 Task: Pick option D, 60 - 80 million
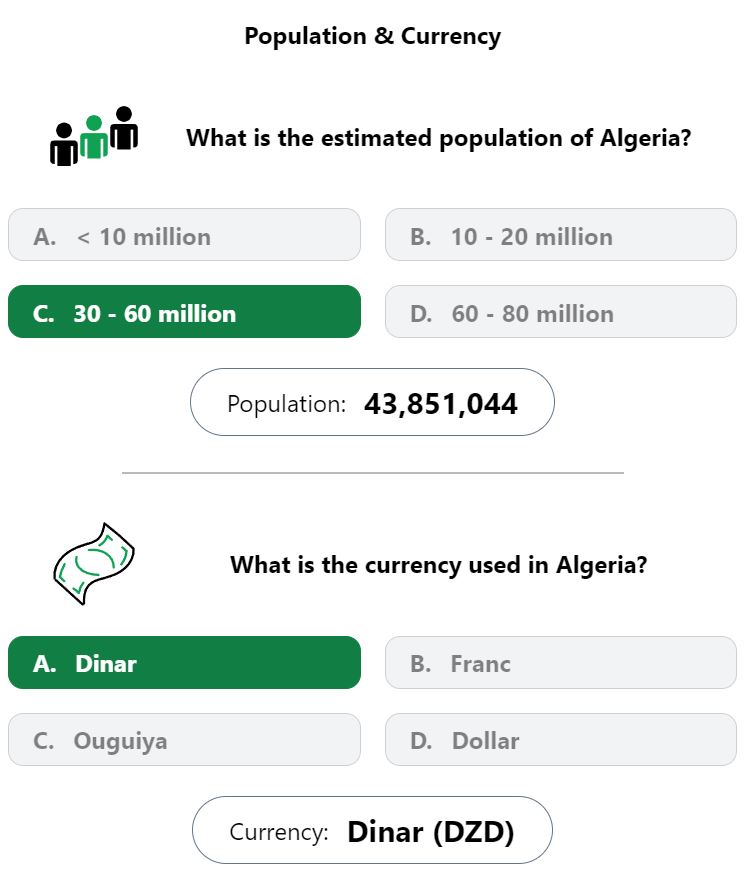tap(561, 311)
